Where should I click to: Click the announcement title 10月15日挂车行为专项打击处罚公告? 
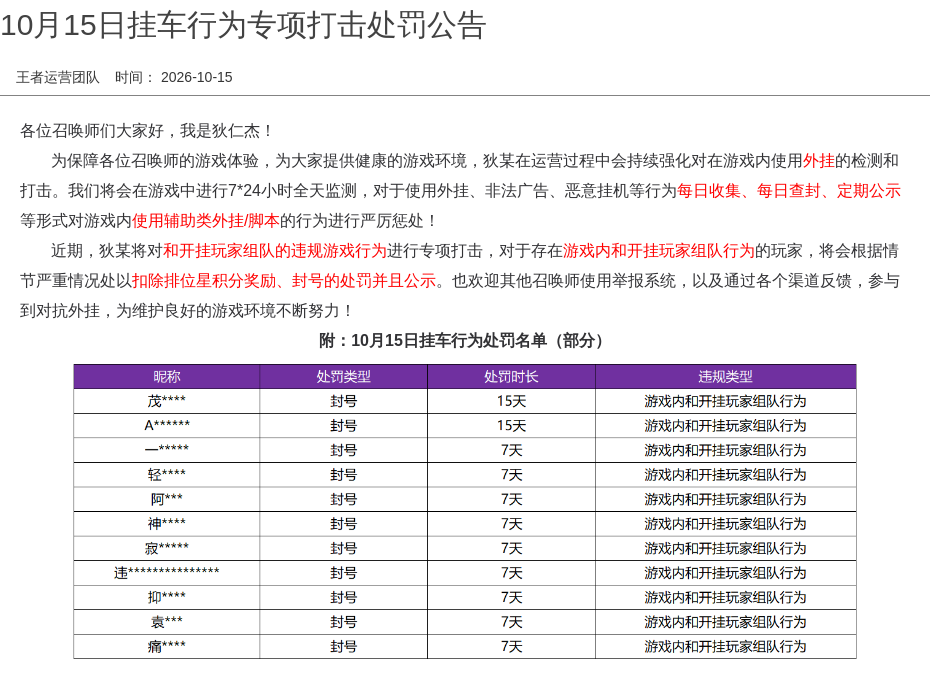[244, 26]
